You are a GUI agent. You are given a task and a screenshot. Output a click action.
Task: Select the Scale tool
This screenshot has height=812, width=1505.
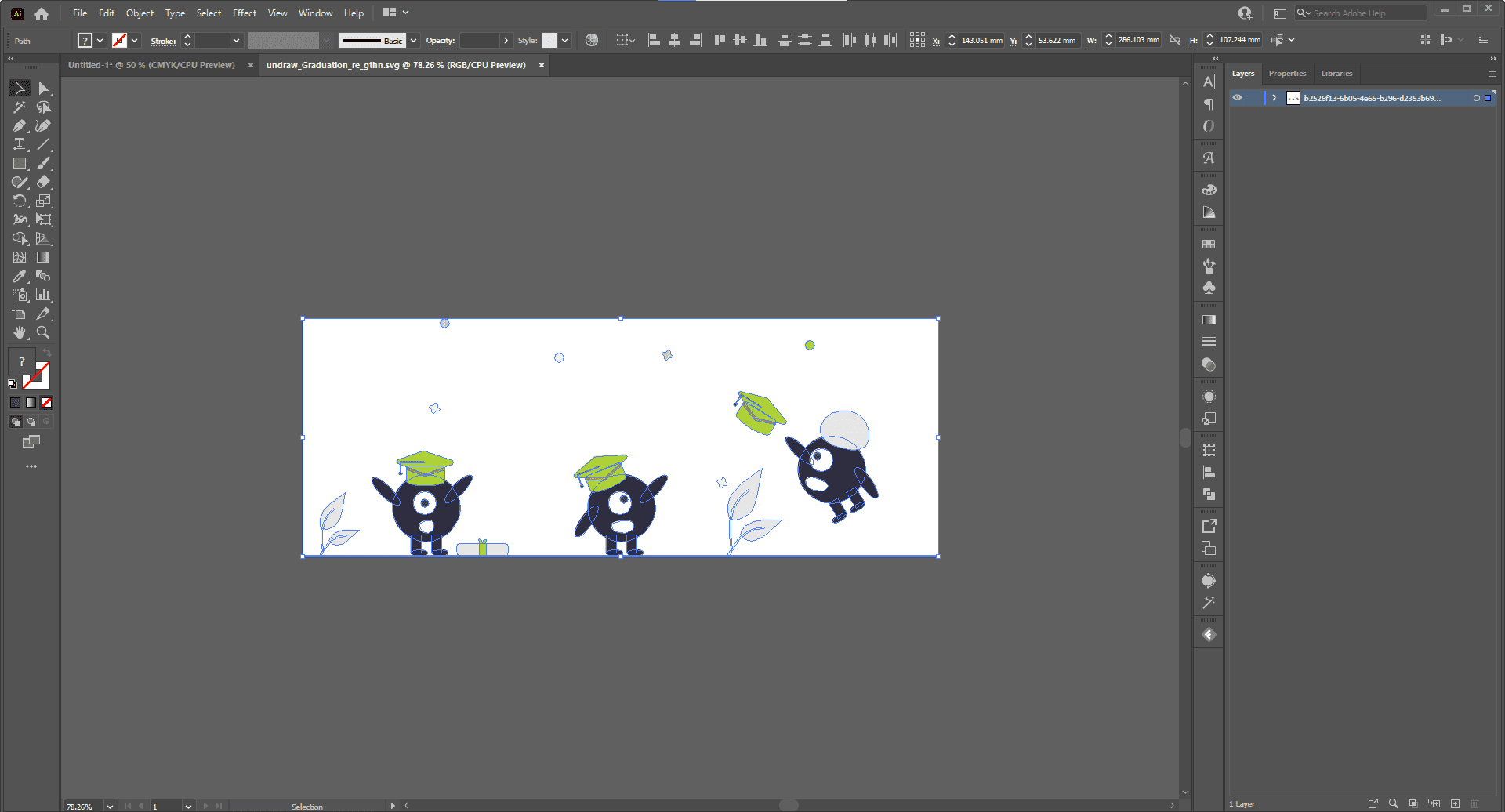(x=44, y=201)
